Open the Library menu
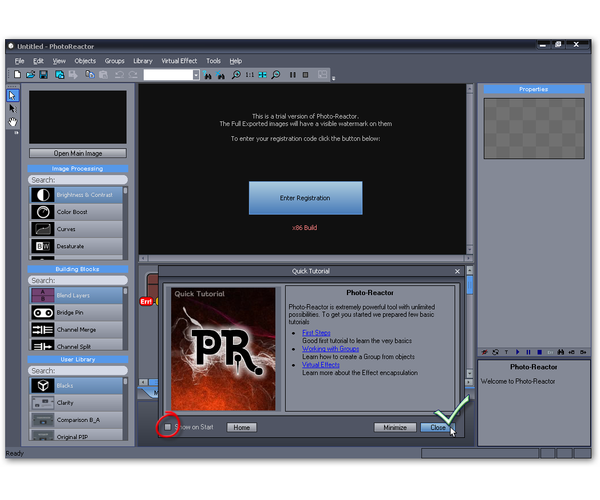Screen dimensions: 600x500 143,61
